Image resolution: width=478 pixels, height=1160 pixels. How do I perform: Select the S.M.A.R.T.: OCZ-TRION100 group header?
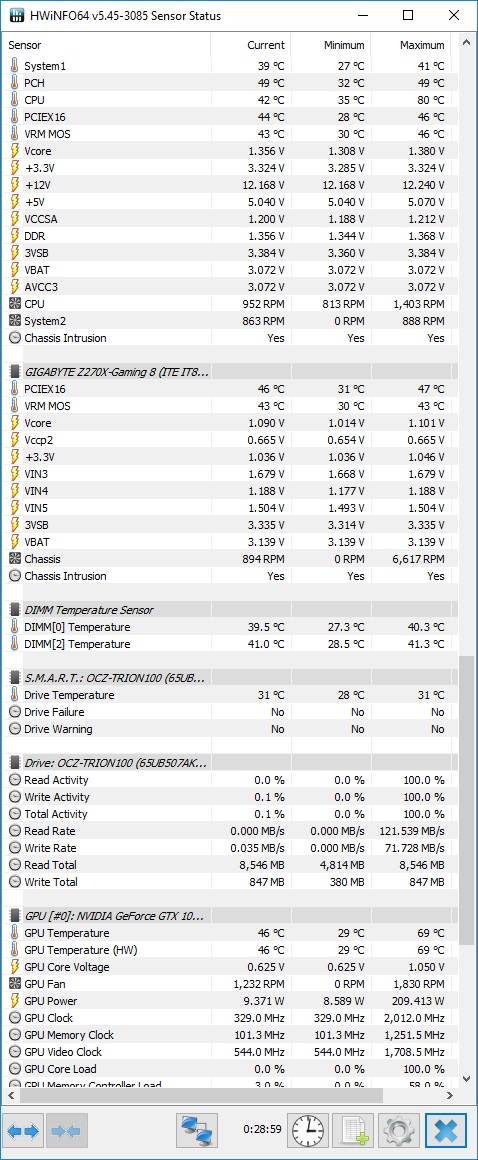[x=229, y=678]
